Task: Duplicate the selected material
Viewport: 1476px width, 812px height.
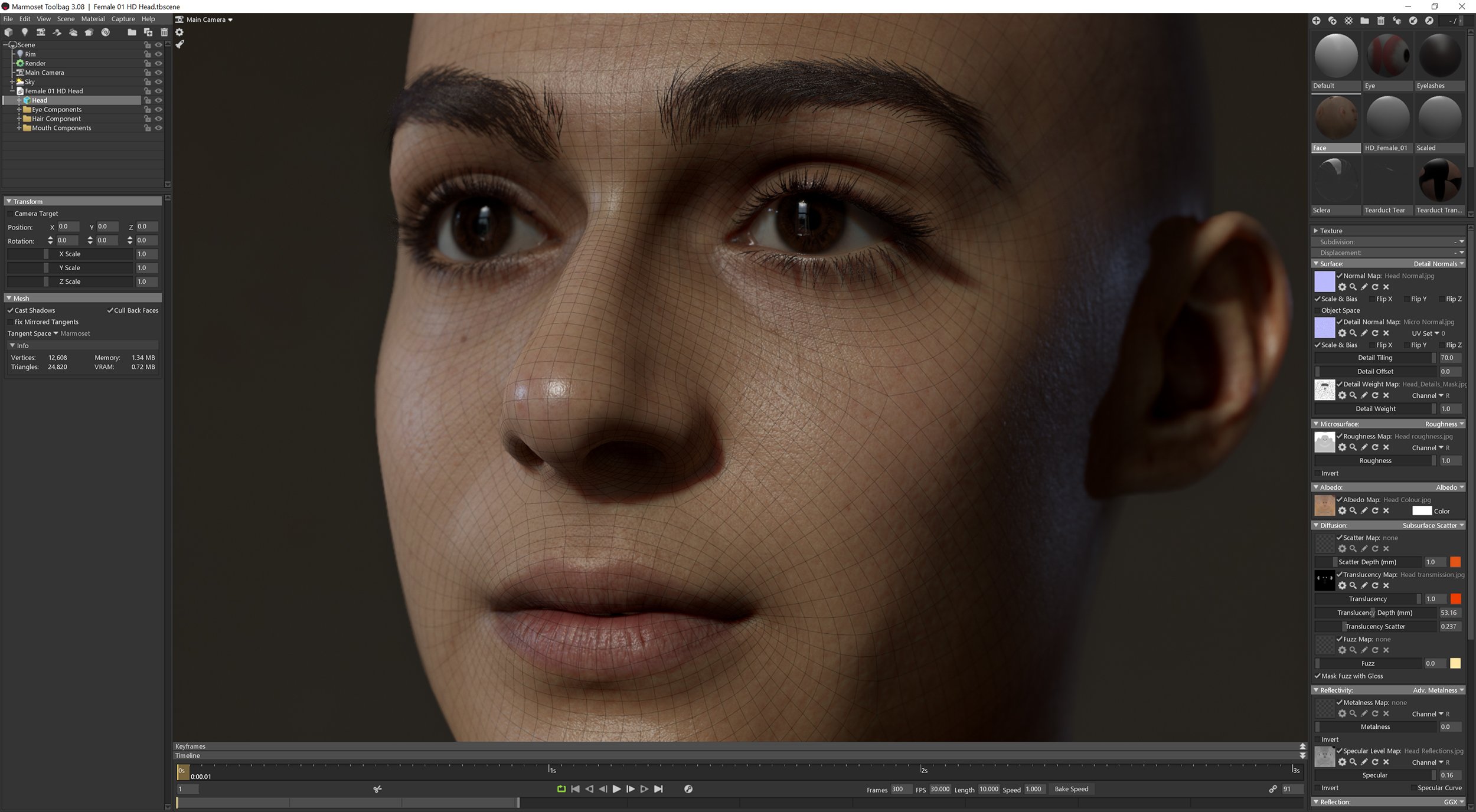Action: pos(1333,21)
